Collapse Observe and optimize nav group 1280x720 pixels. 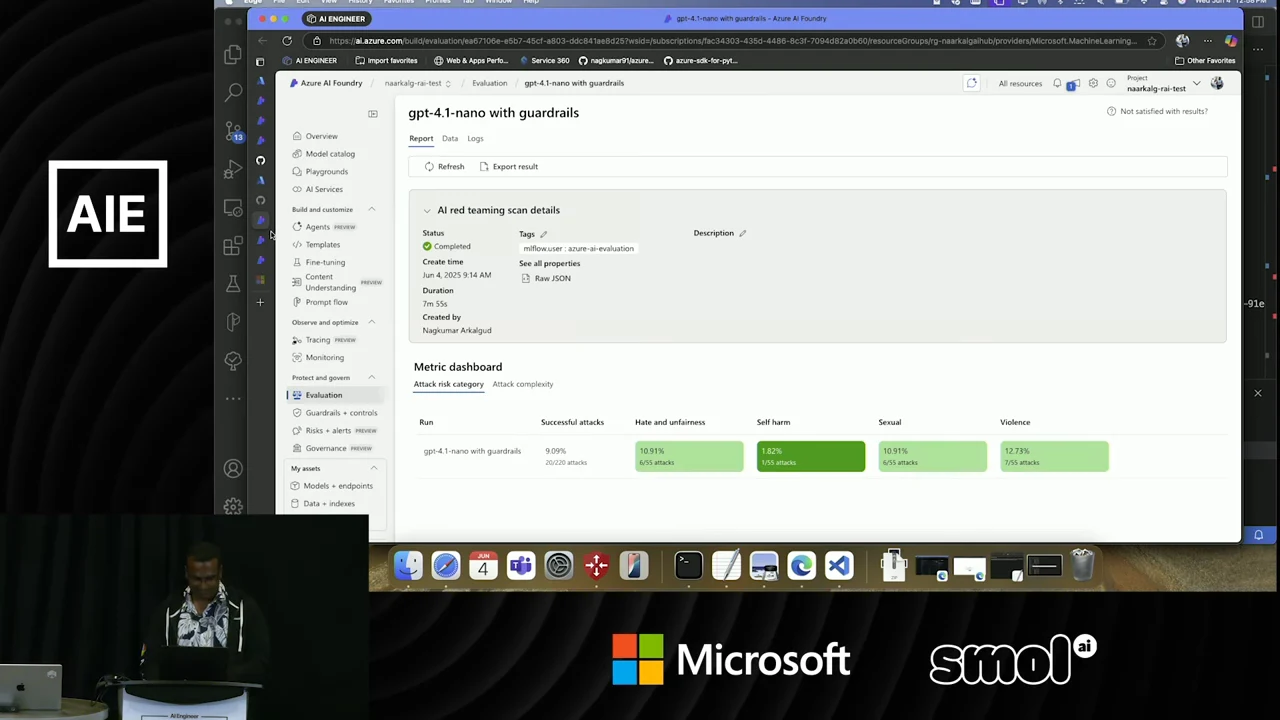coord(371,322)
